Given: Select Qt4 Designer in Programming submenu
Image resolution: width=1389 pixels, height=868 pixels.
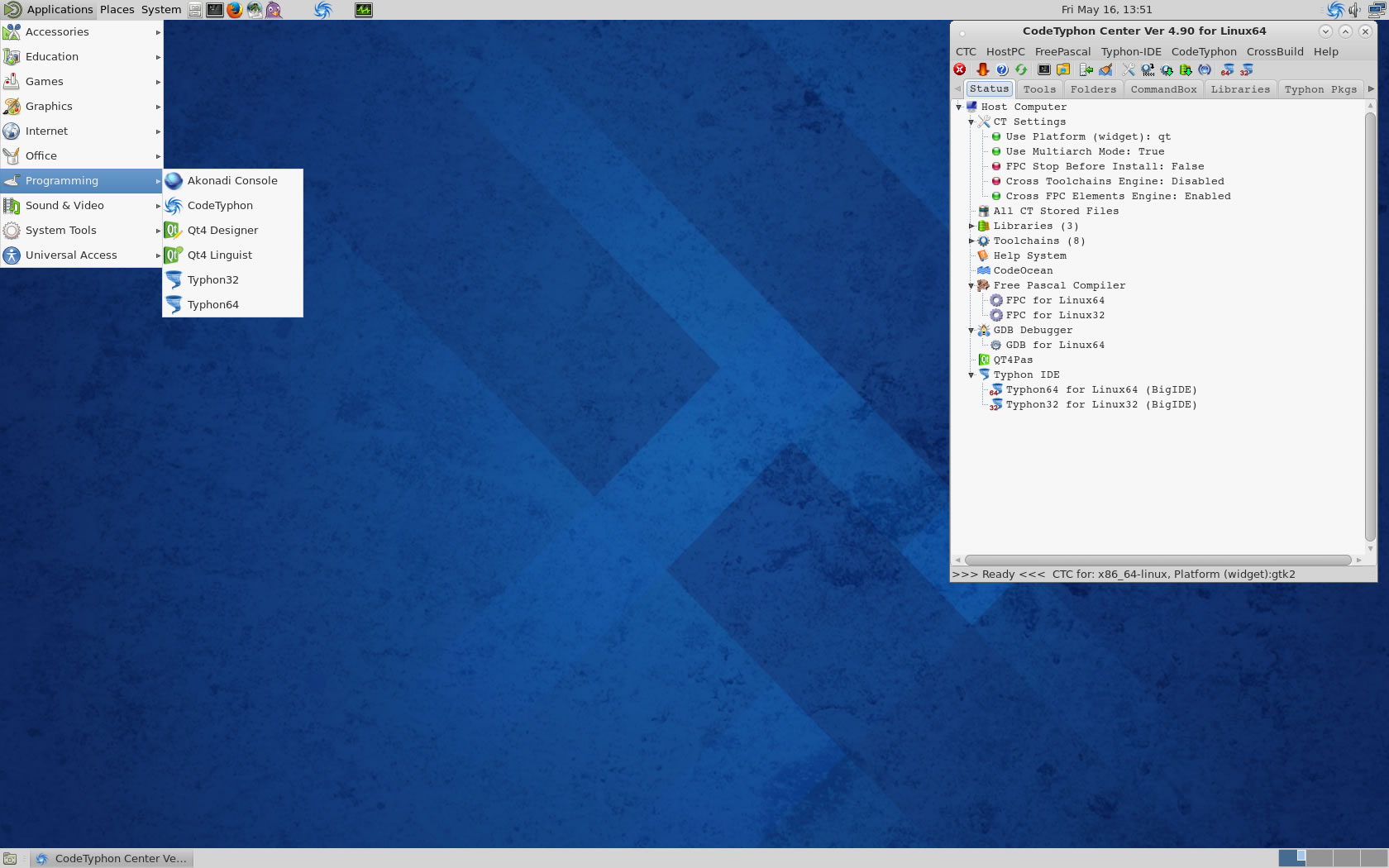Looking at the screenshot, I should [233, 230].
